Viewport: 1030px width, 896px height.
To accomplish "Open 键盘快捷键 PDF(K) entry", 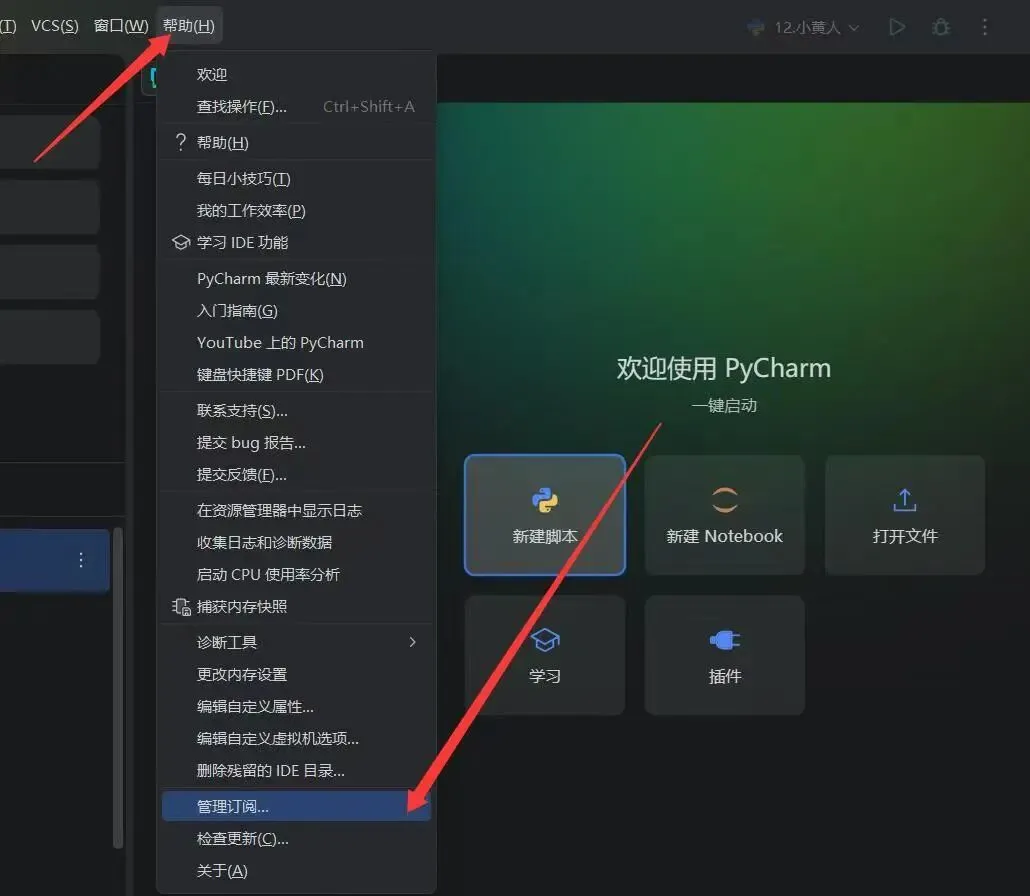I will (x=296, y=374).
